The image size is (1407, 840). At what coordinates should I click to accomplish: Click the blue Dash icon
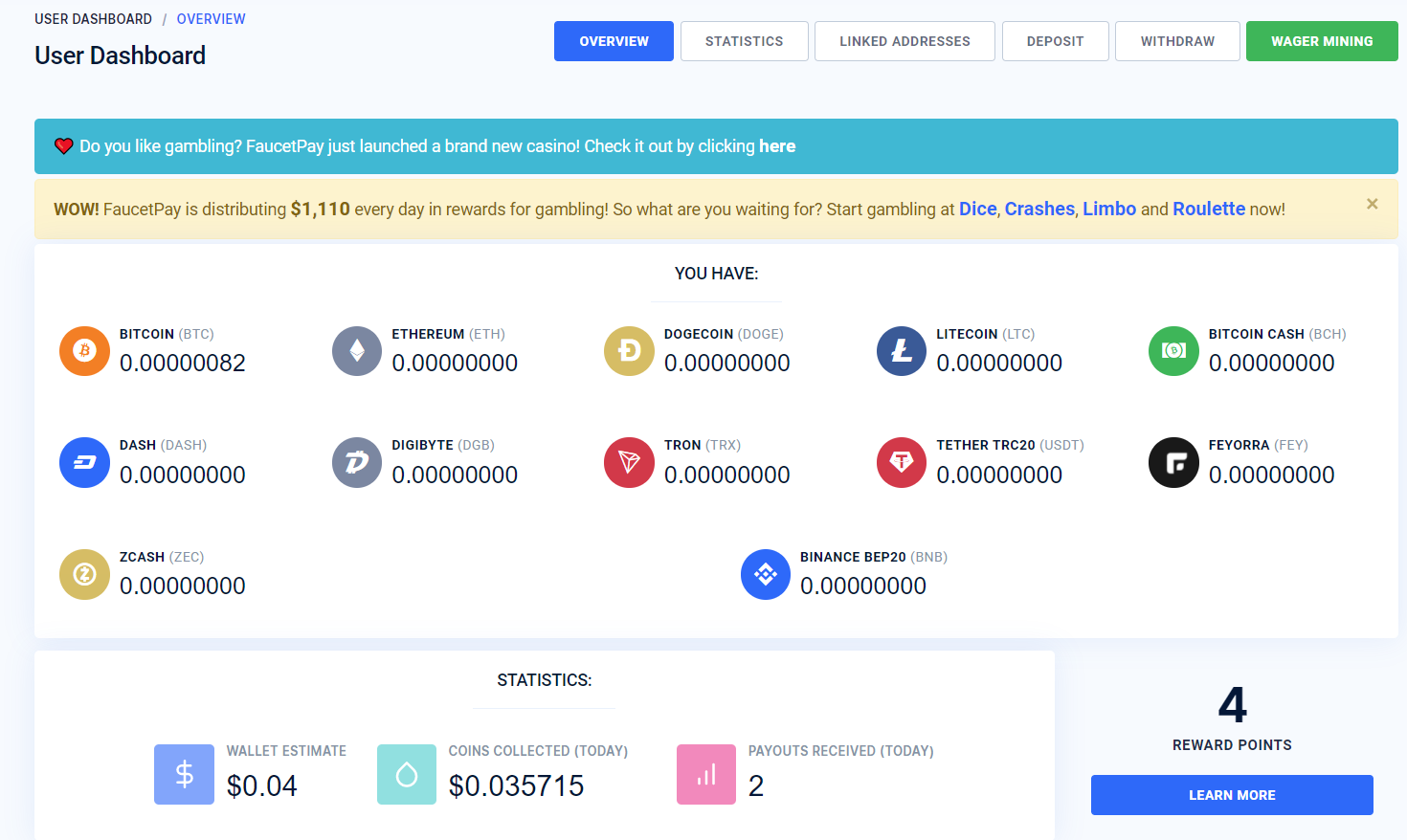pos(84,462)
